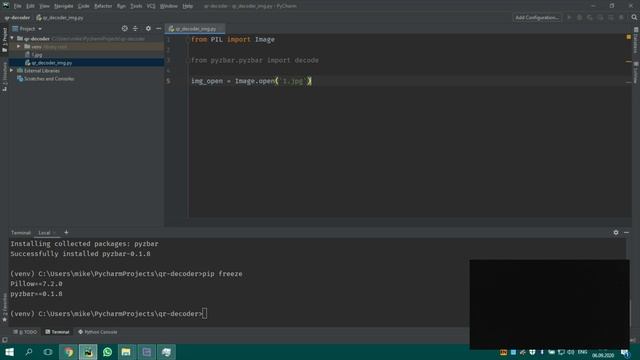The height and width of the screenshot is (360, 640).
Task: Toggle the SciView tool window stripe button
Action: [636, 72]
